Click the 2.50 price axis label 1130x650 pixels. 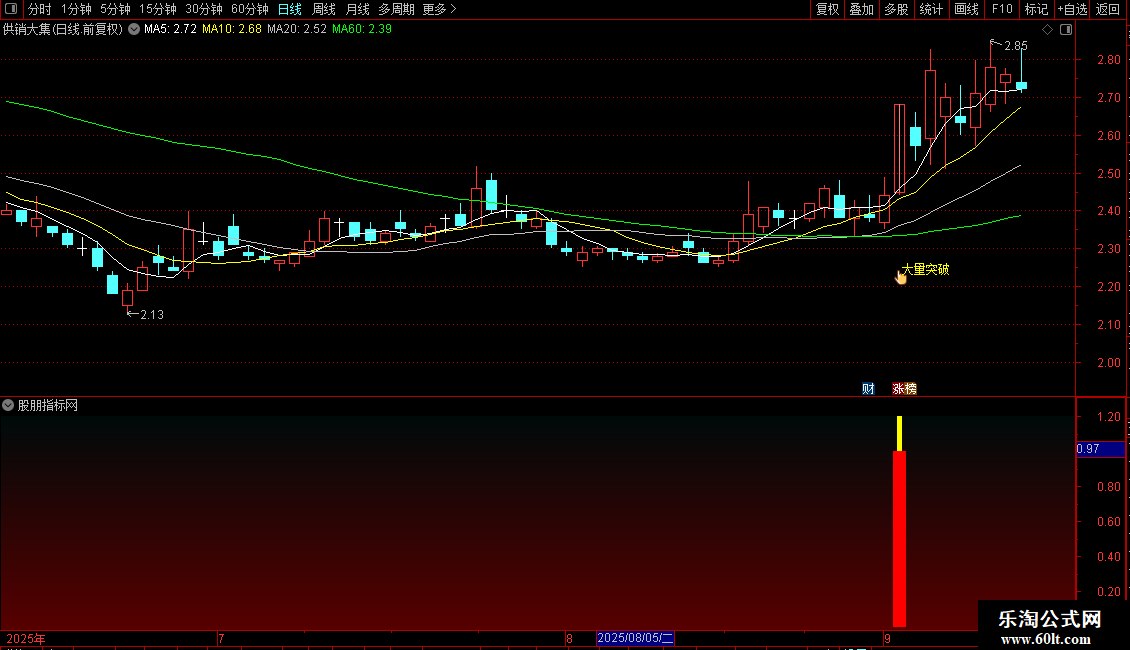coord(1108,174)
